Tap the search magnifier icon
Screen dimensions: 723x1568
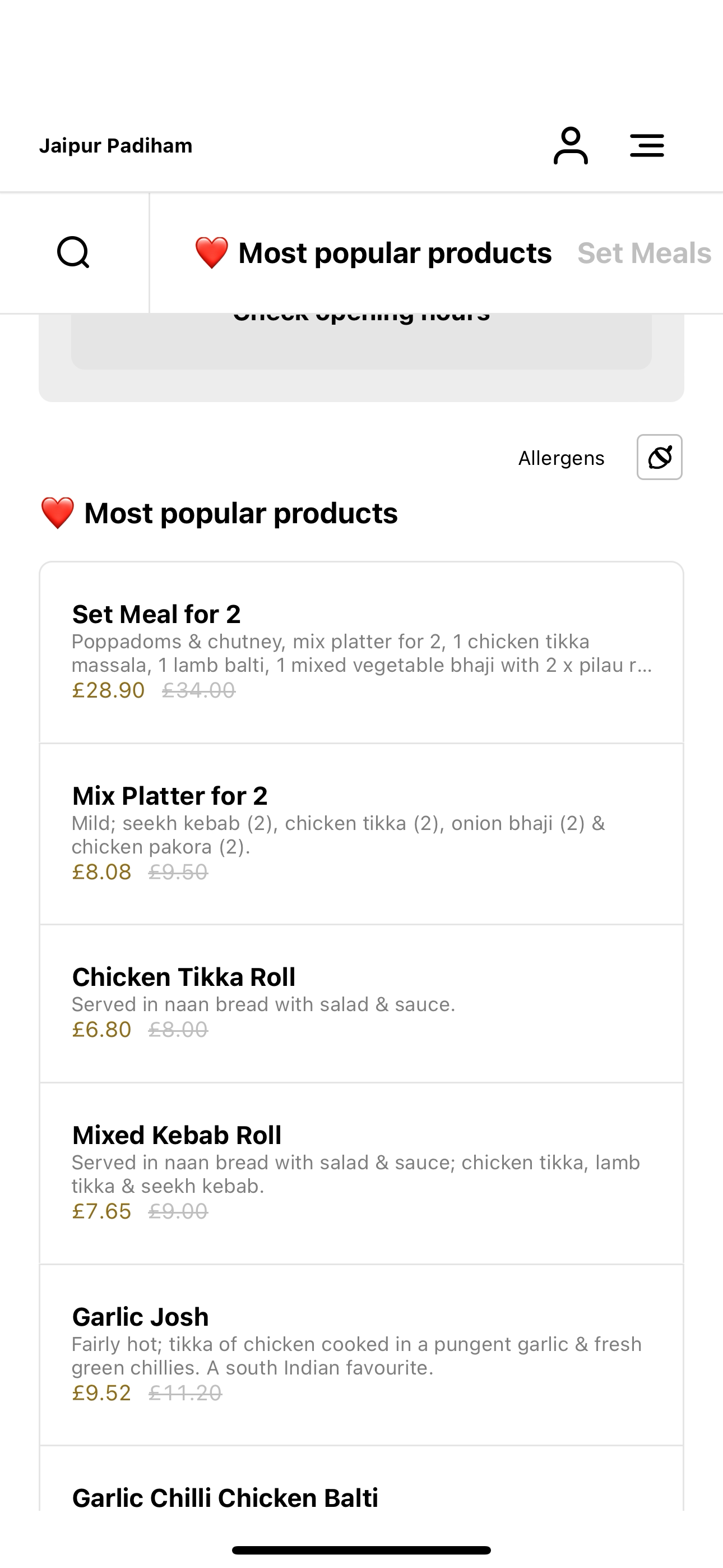click(x=73, y=252)
